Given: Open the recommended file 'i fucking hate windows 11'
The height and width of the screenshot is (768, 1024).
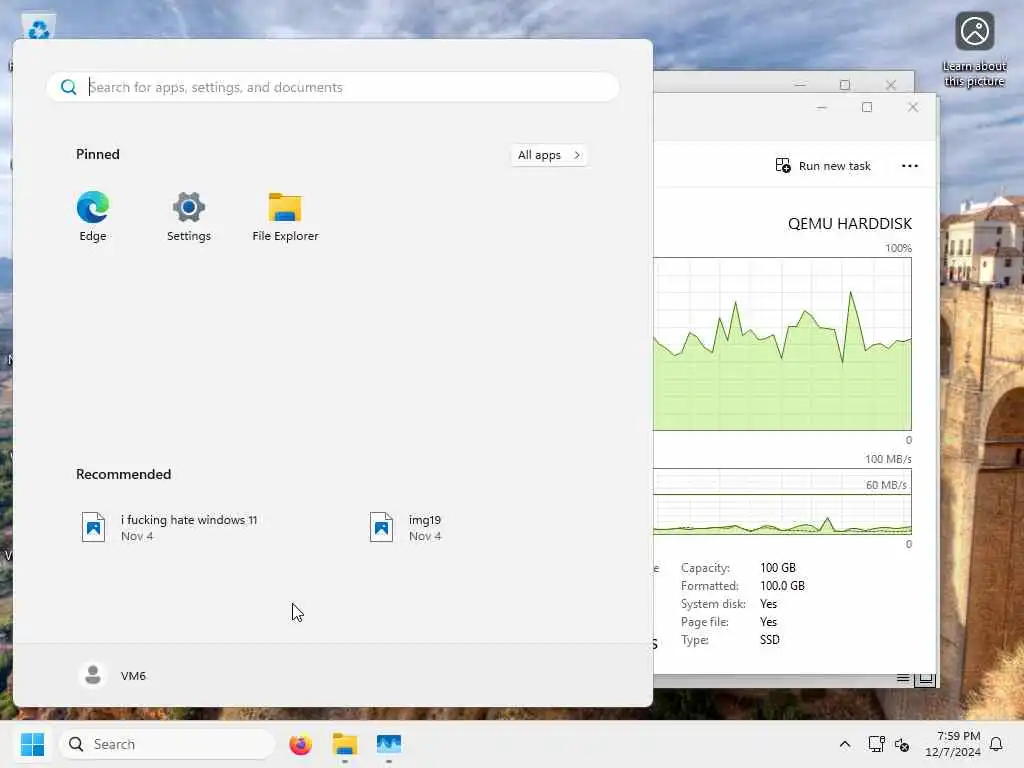Looking at the screenshot, I should click(x=170, y=527).
